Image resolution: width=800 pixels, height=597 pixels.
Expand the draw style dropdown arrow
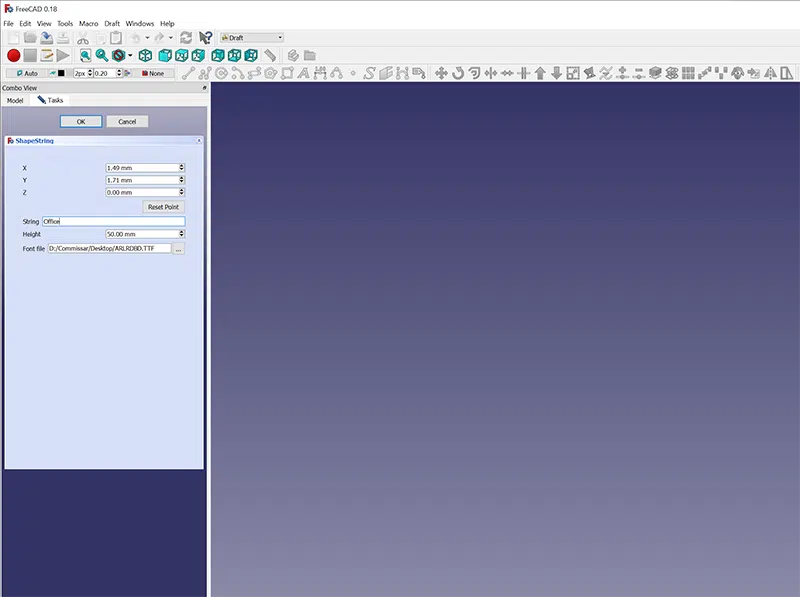point(130,55)
